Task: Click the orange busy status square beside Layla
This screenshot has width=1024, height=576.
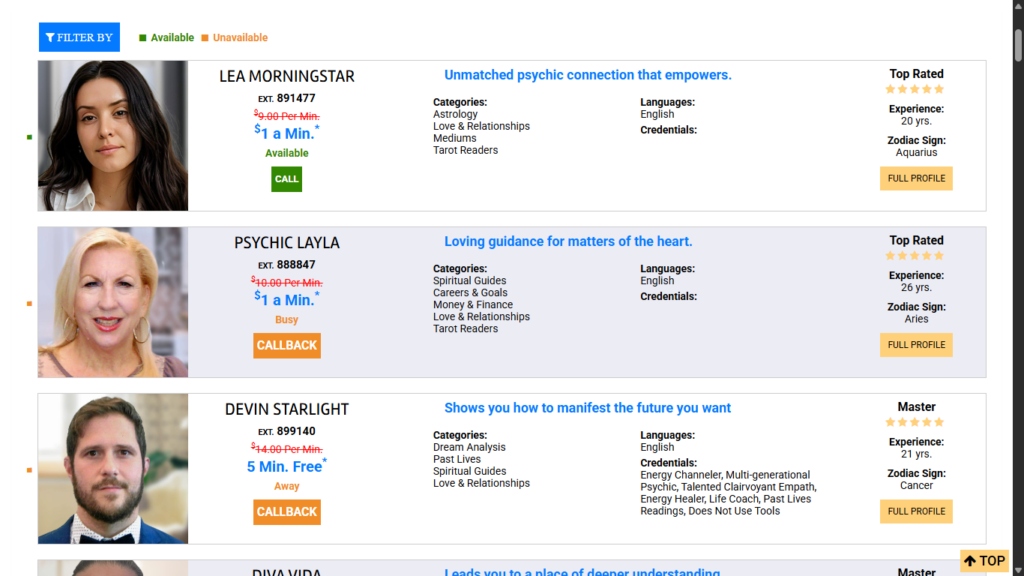Action: [x=29, y=303]
